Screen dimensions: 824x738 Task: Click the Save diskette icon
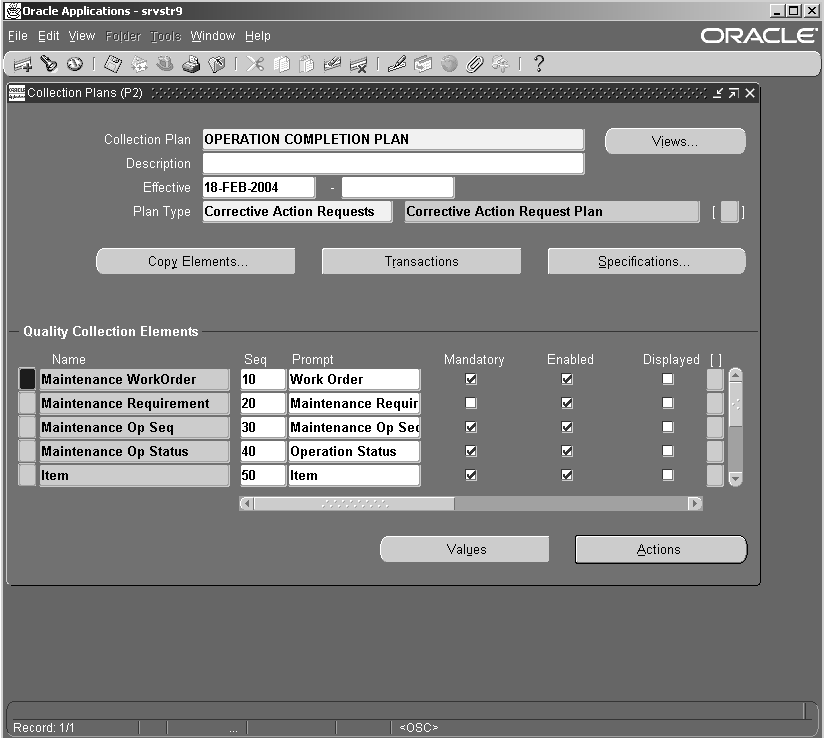click(x=112, y=64)
